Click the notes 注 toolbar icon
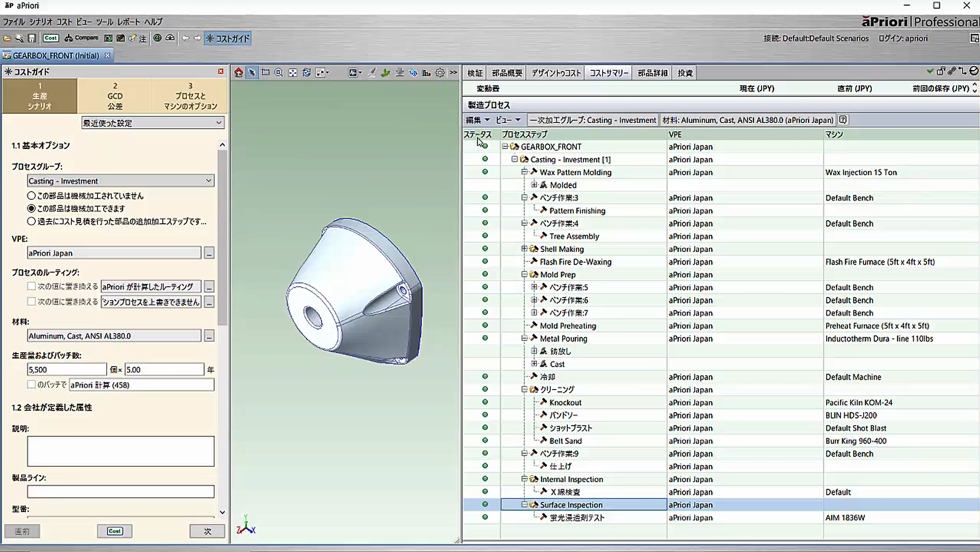Screen dimensions: 980x552 point(142,38)
